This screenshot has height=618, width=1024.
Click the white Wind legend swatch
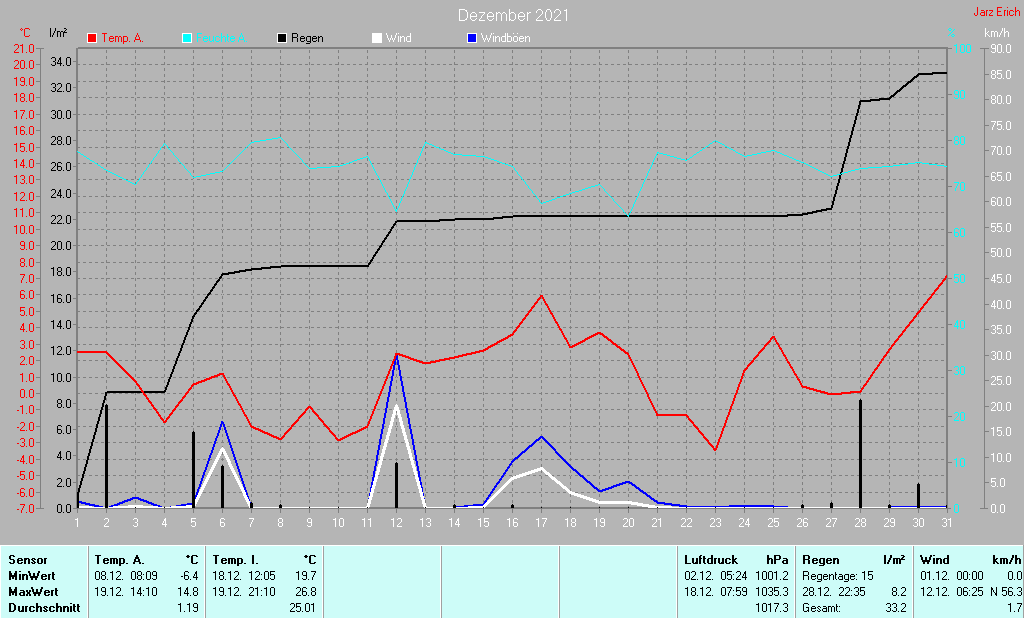click(x=377, y=38)
